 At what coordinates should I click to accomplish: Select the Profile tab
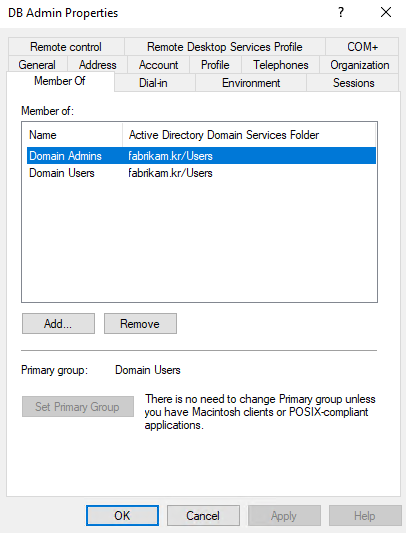click(x=215, y=65)
